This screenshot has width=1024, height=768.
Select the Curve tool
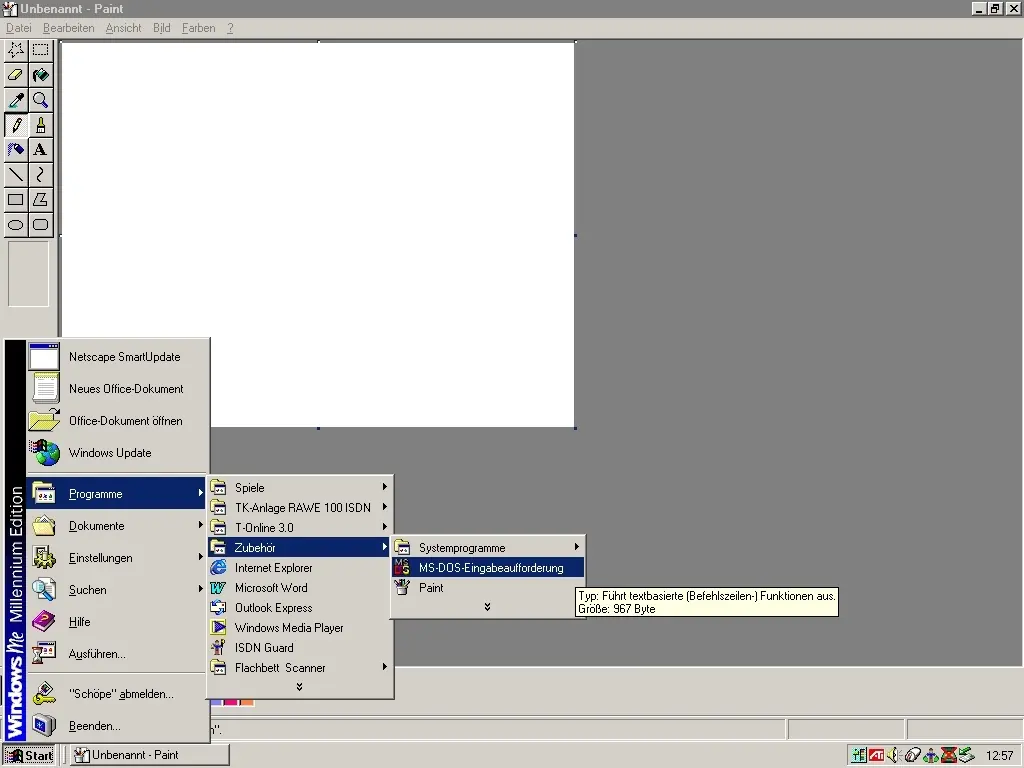(40, 174)
